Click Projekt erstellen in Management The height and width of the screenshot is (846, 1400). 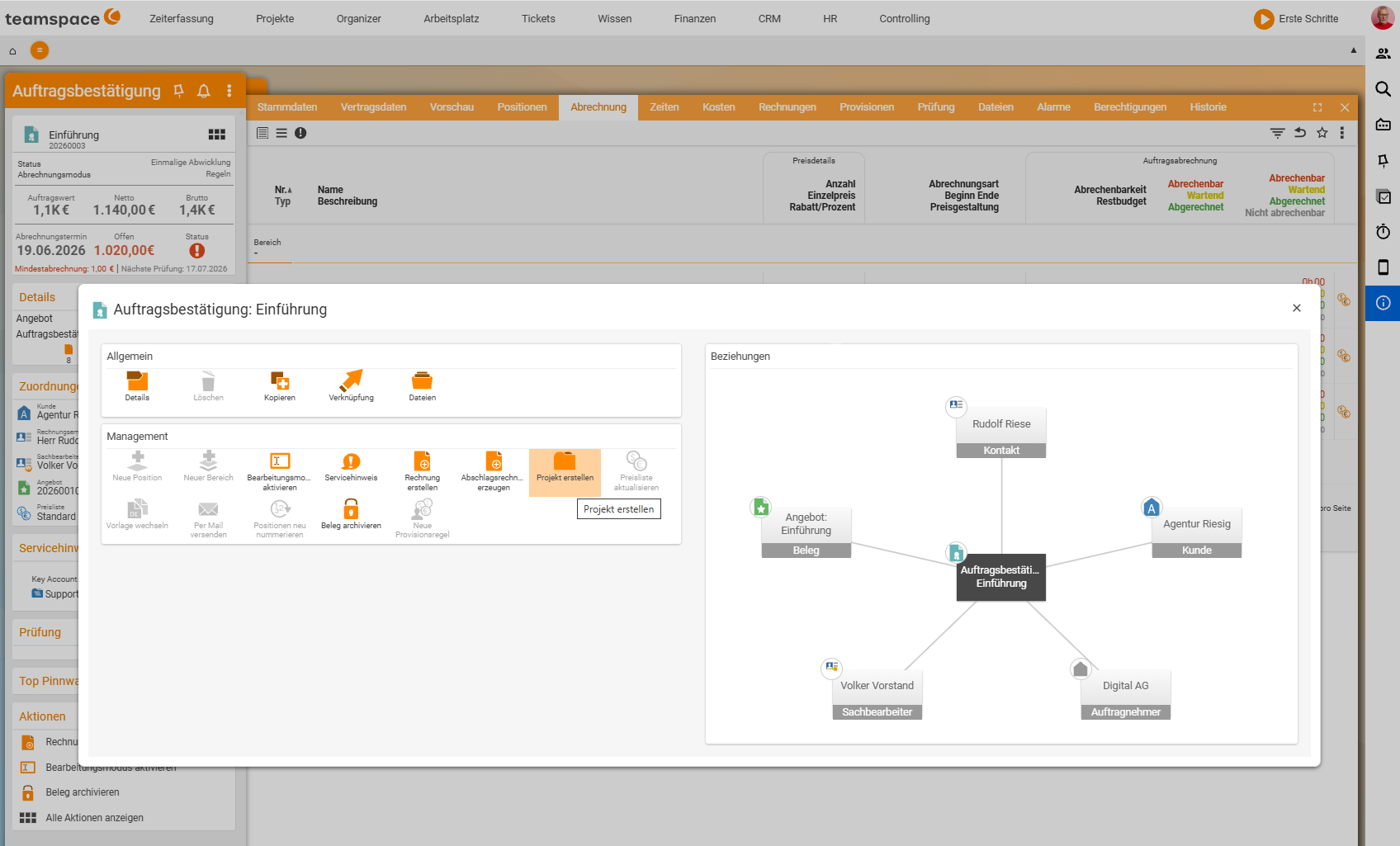click(565, 471)
